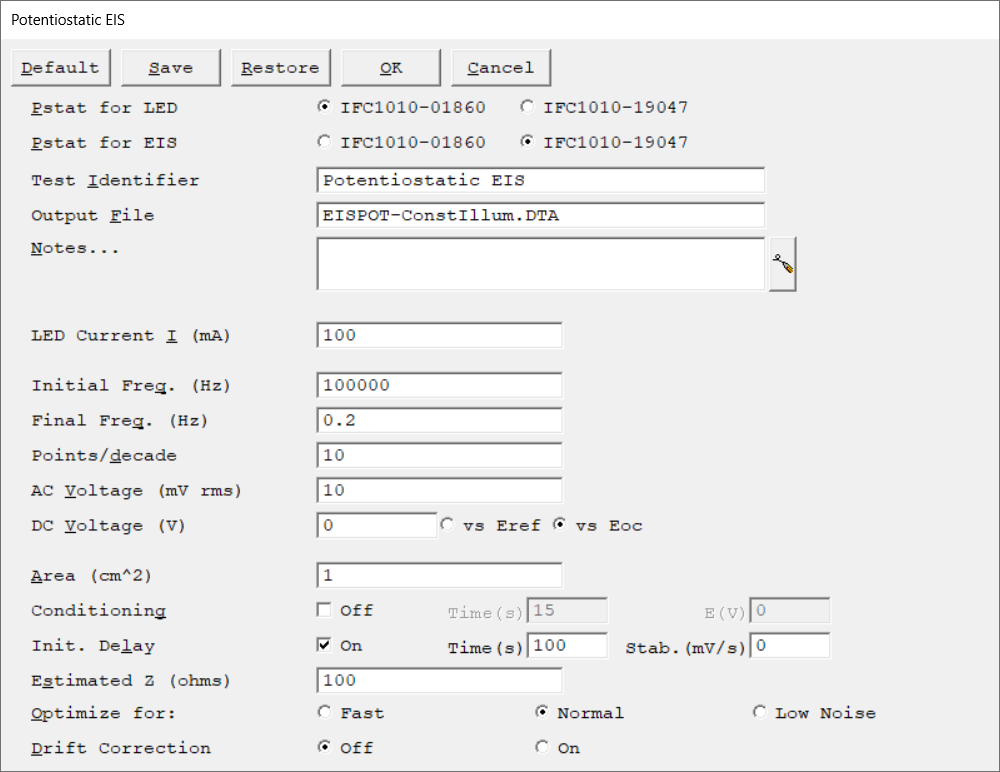This screenshot has width=1000, height=772.
Task: Uncheck the Init. Delay checkbox
Action: pyautogui.click(x=324, y=645)
